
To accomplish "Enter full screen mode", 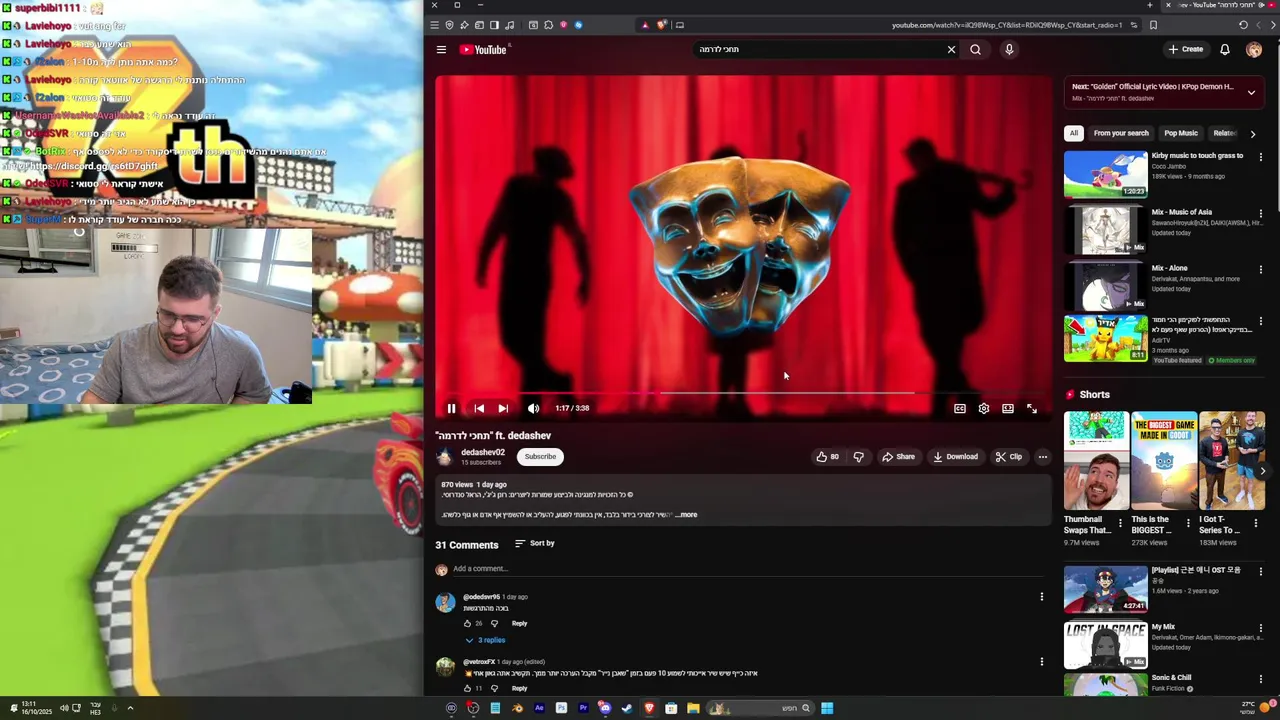I will pos(1032,408).
